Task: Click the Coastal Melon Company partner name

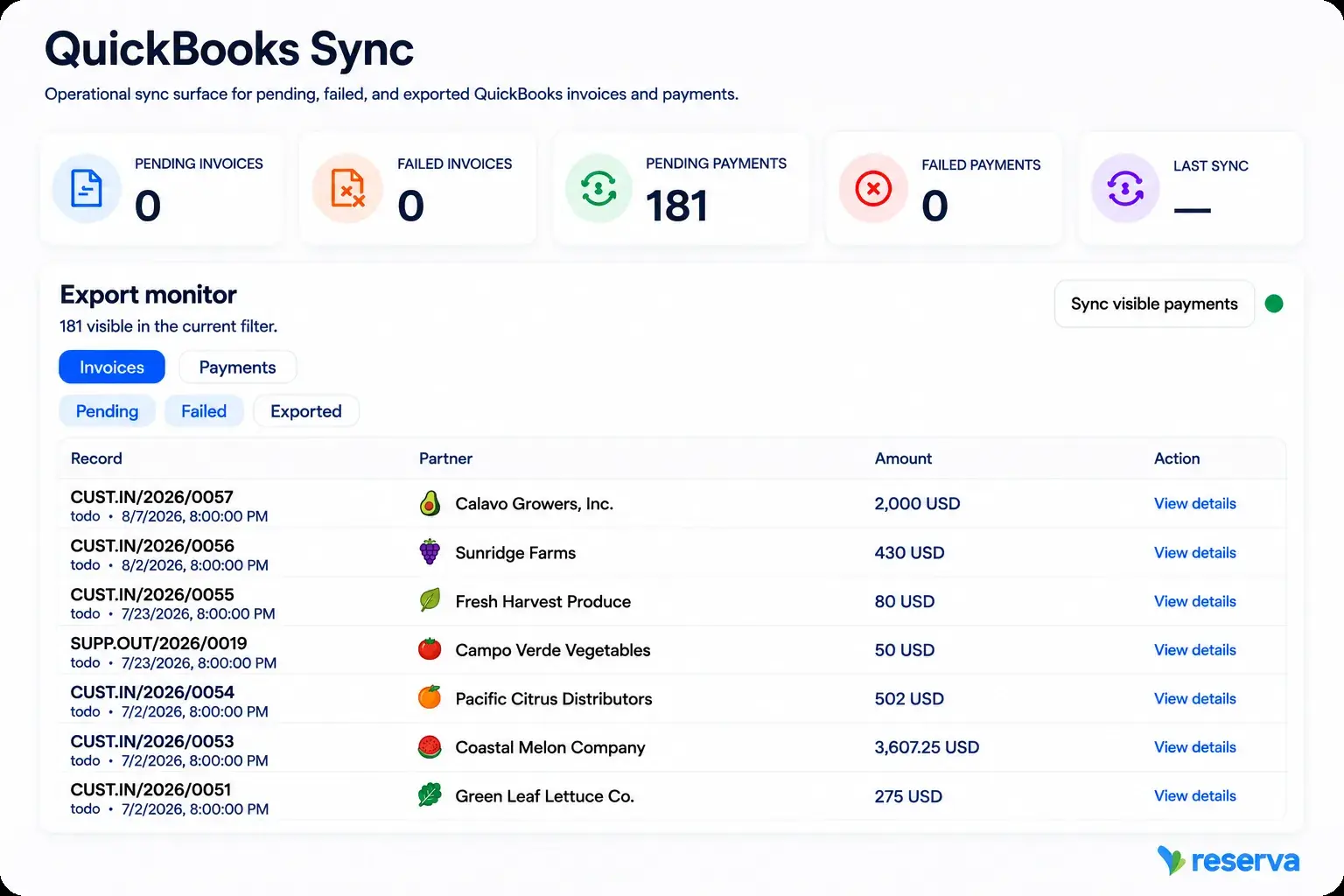Action: pos(550,747)
